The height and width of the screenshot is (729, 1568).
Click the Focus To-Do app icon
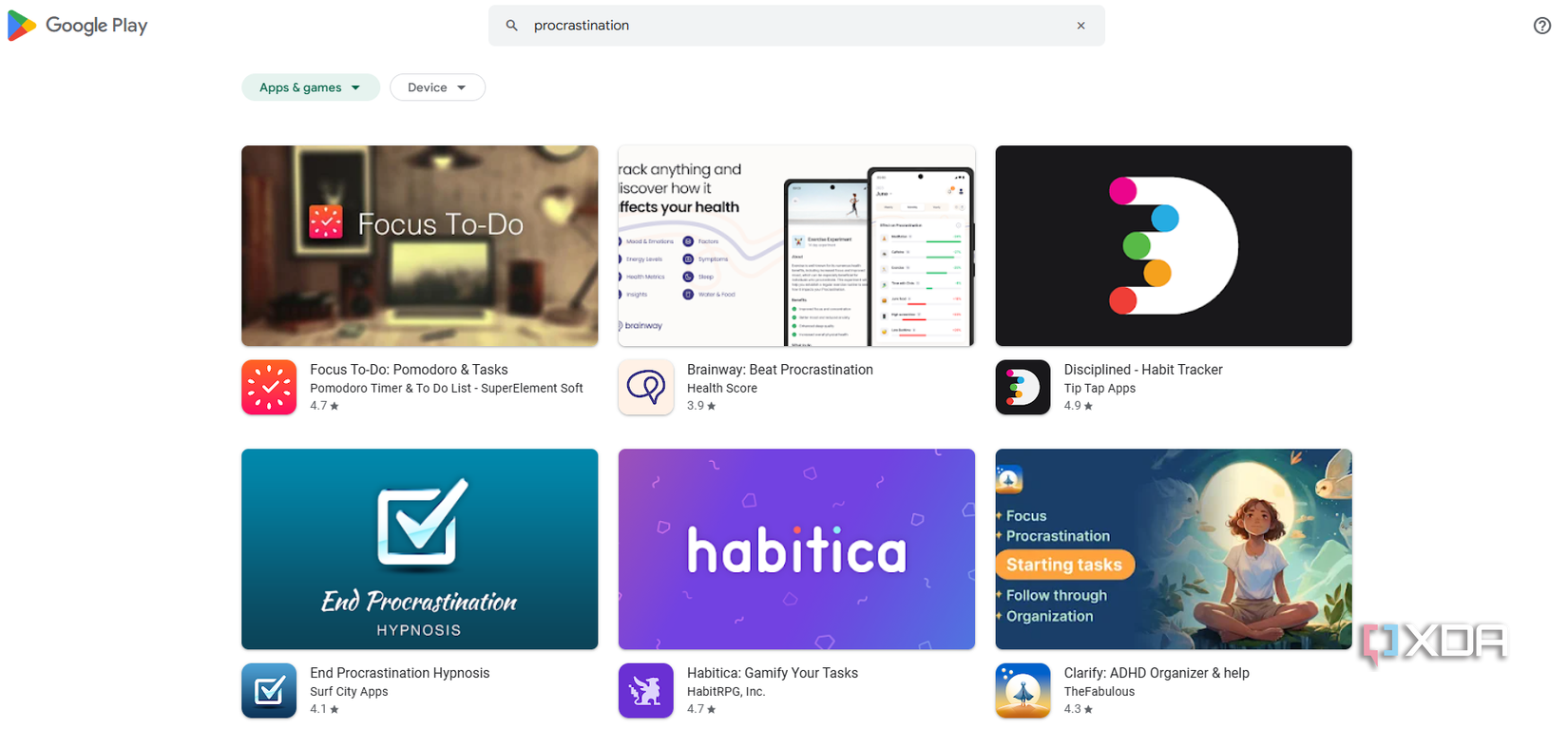coord(269,387)
